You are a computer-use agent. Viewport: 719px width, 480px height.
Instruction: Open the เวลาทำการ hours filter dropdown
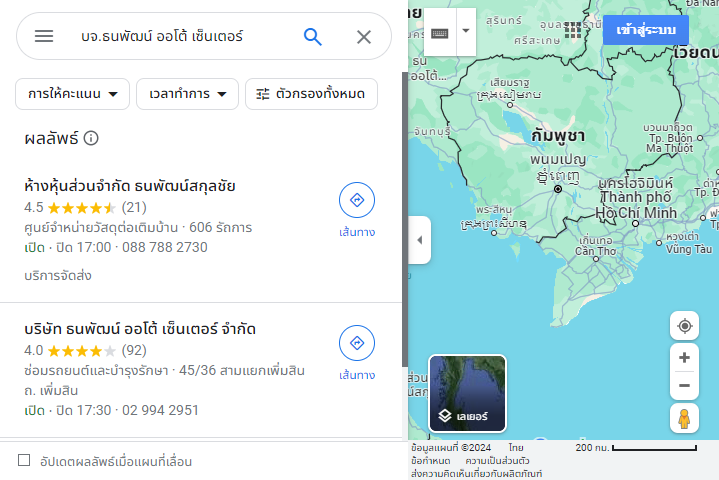(188, 94)
